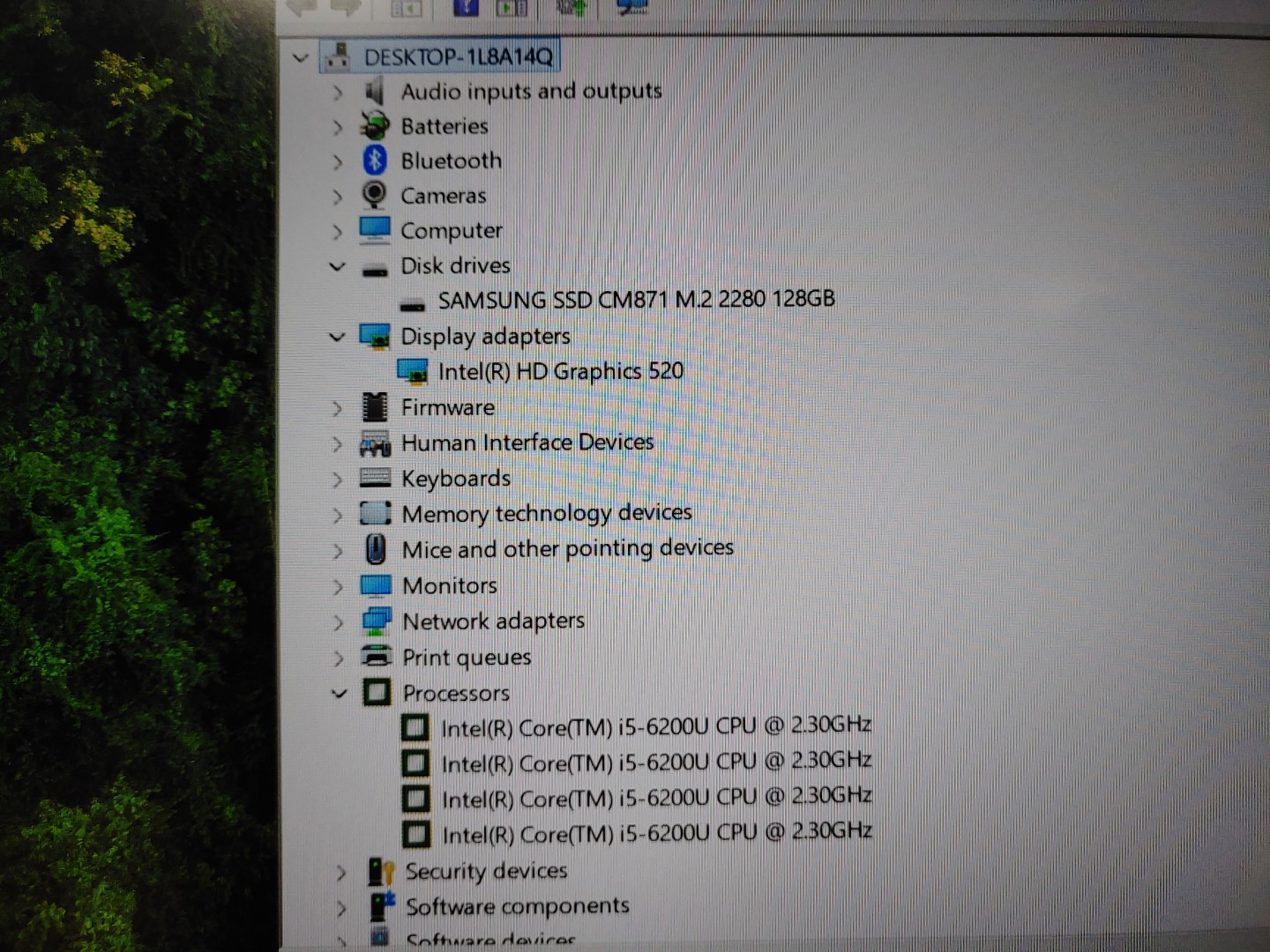Select SAMSUNG SSD CM871 disk drive

click(635, 300)
